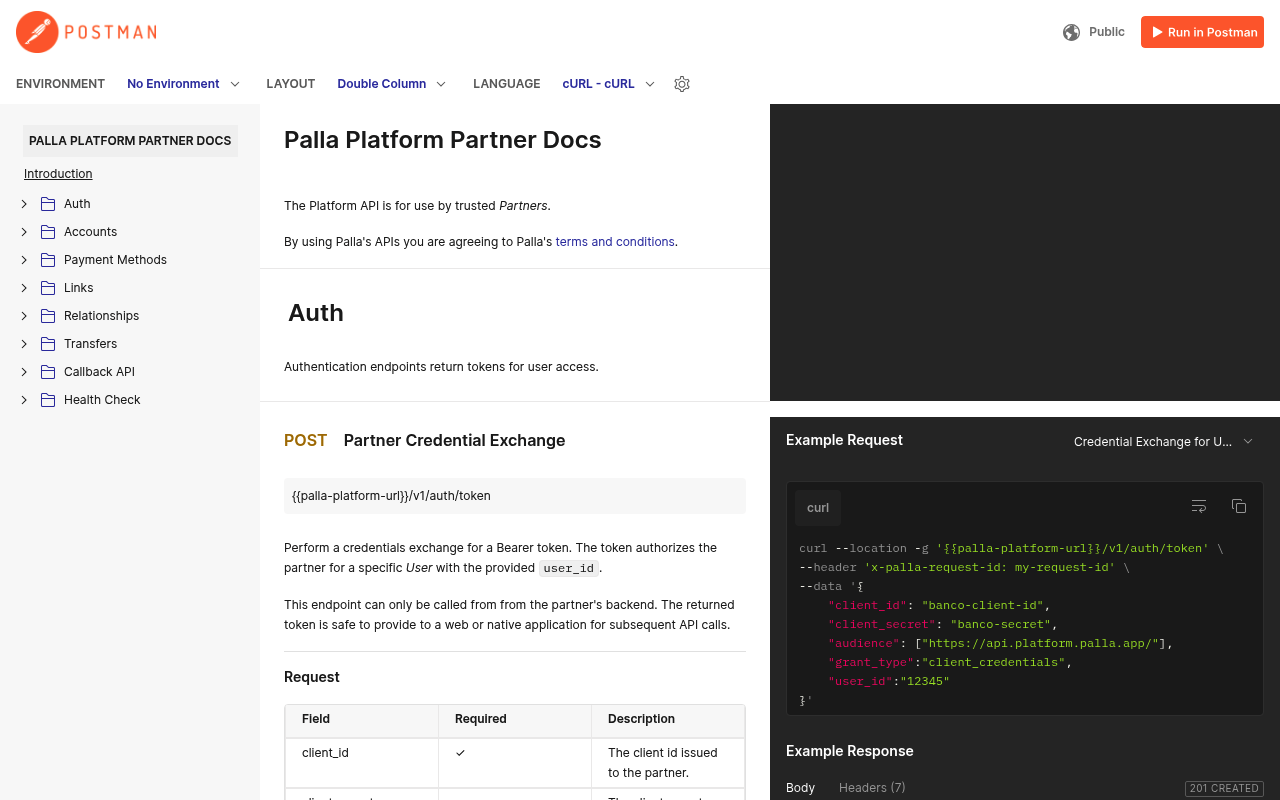Open the Introduction sidebar link
Viewport: 1280px width, 800px height.
58,174
